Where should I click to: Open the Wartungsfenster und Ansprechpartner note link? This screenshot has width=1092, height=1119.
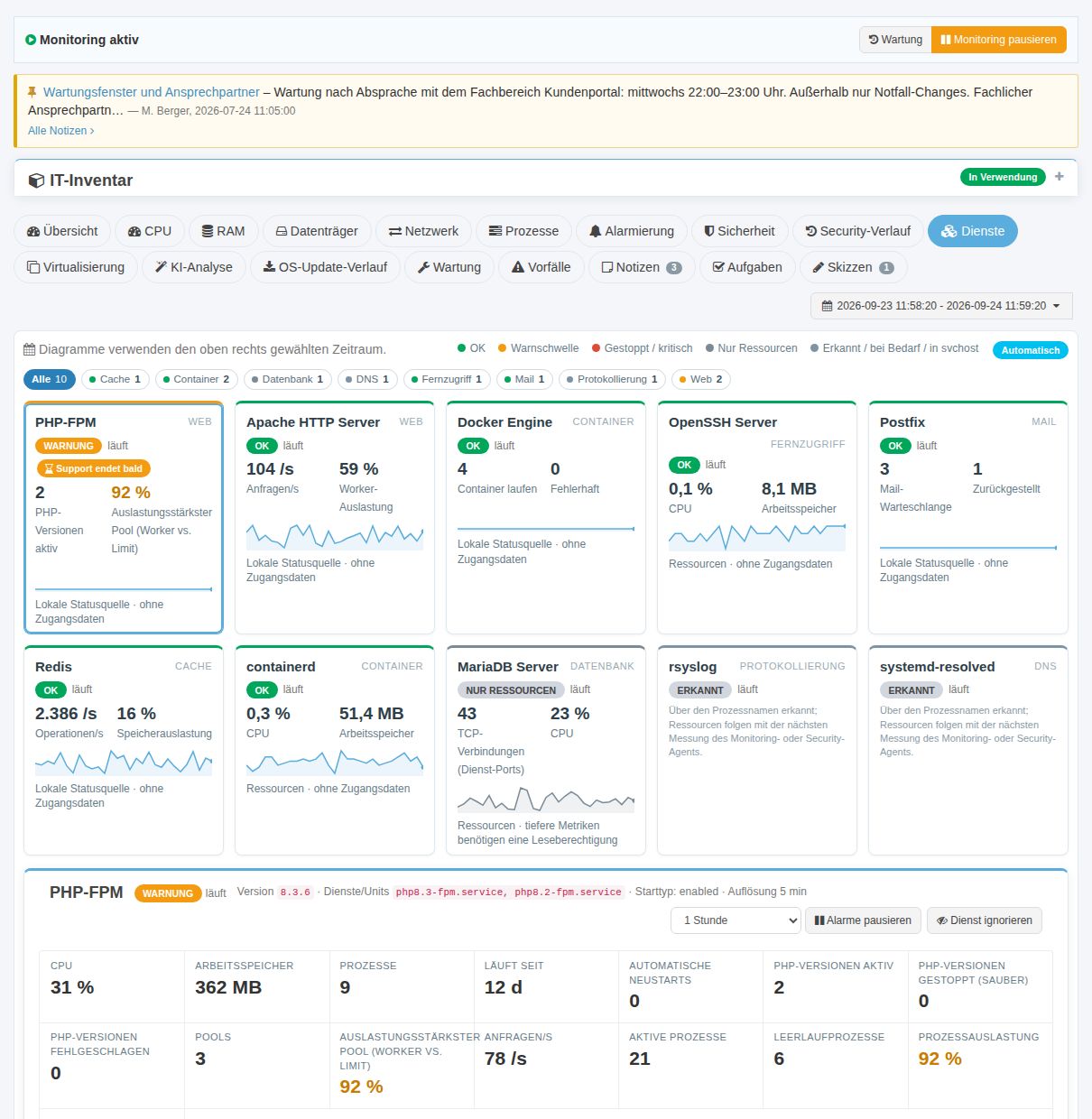click(x=152, y=92)
